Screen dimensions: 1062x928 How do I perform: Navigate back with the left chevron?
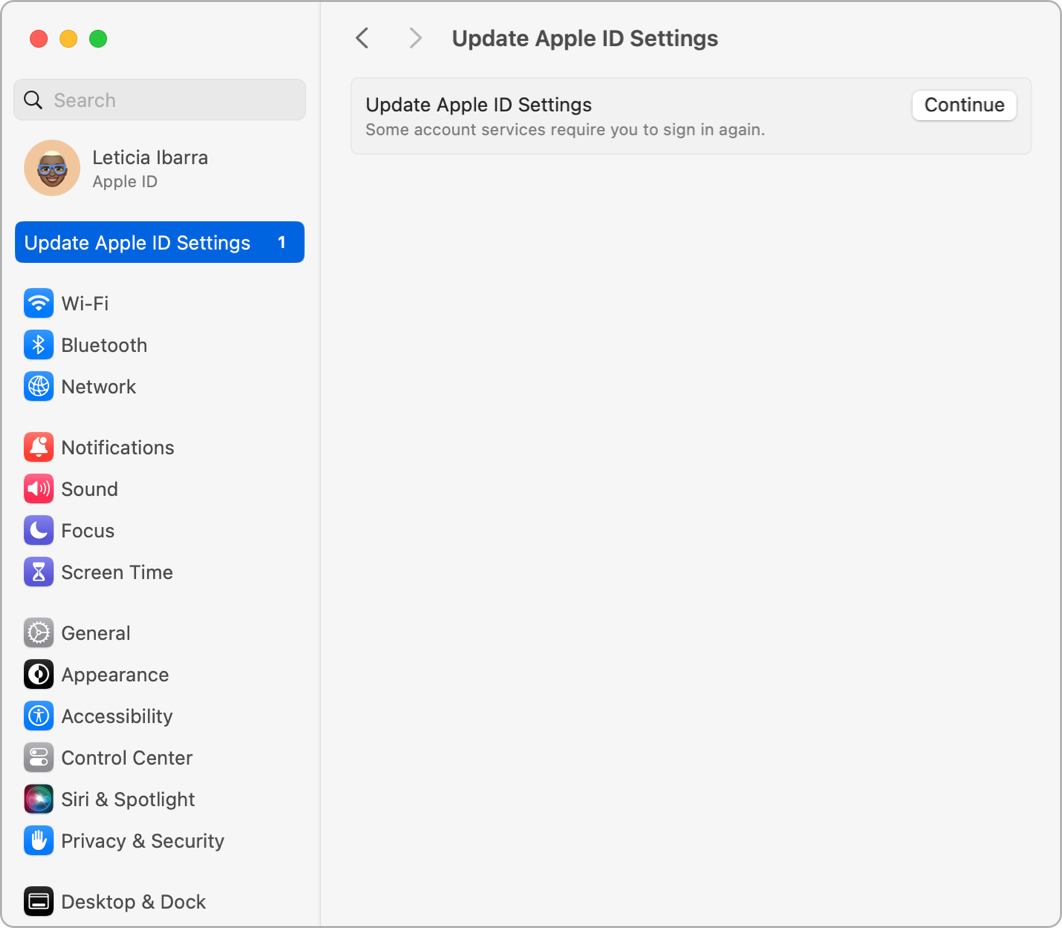click(362, 39)
